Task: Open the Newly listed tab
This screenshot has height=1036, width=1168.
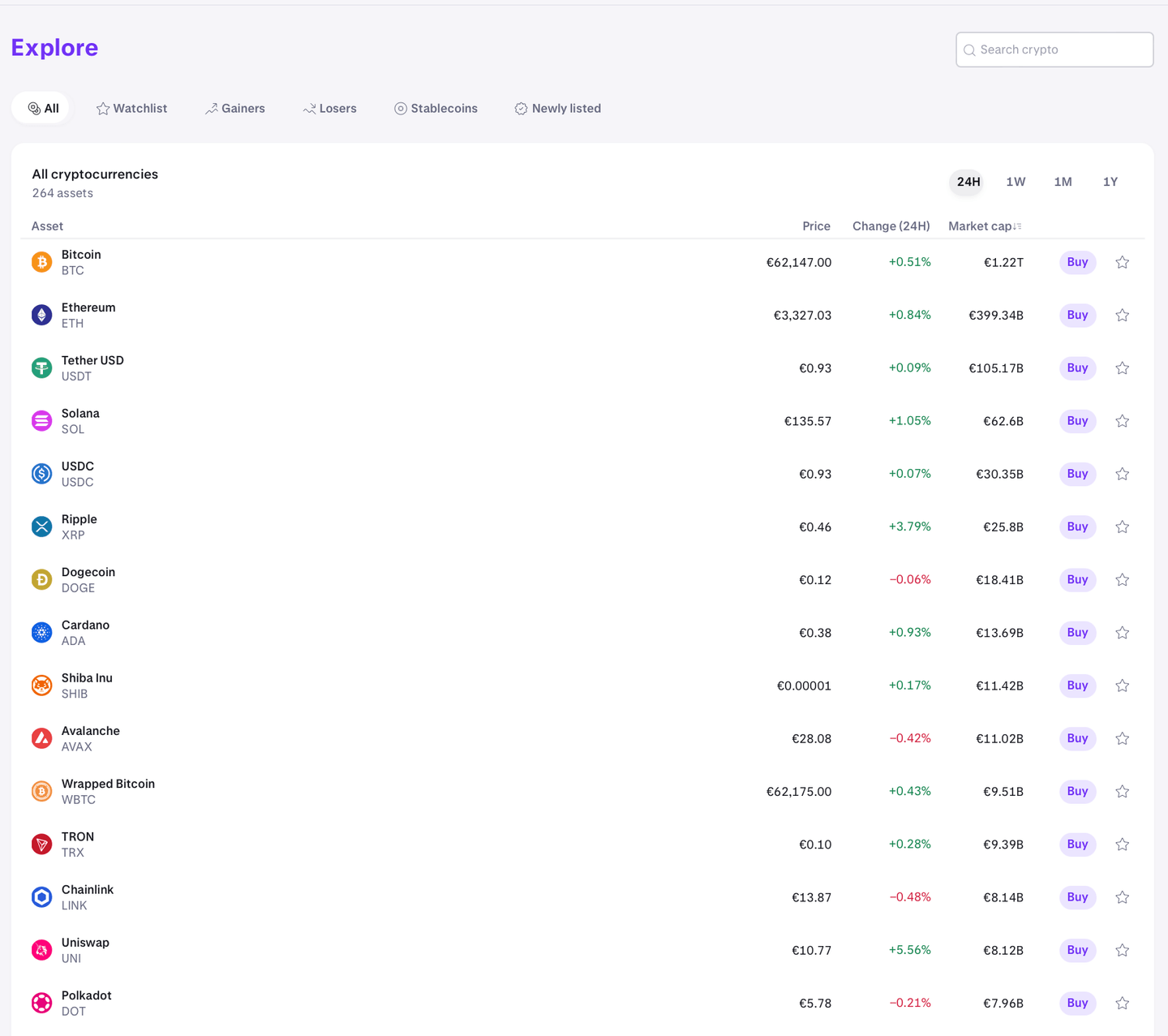Action: point(557,108)
